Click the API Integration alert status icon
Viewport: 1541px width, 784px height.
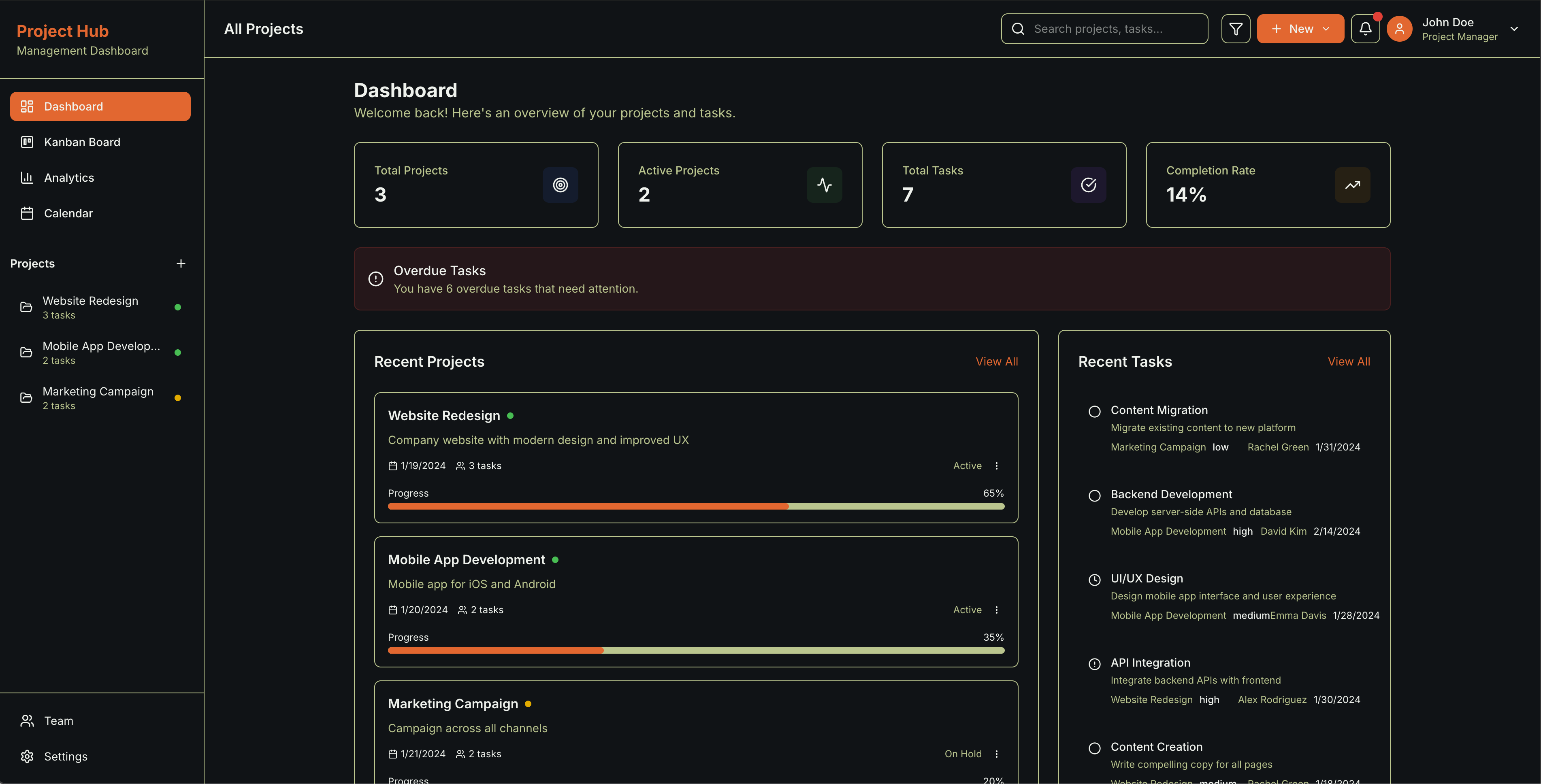(x=1094, y=664)
